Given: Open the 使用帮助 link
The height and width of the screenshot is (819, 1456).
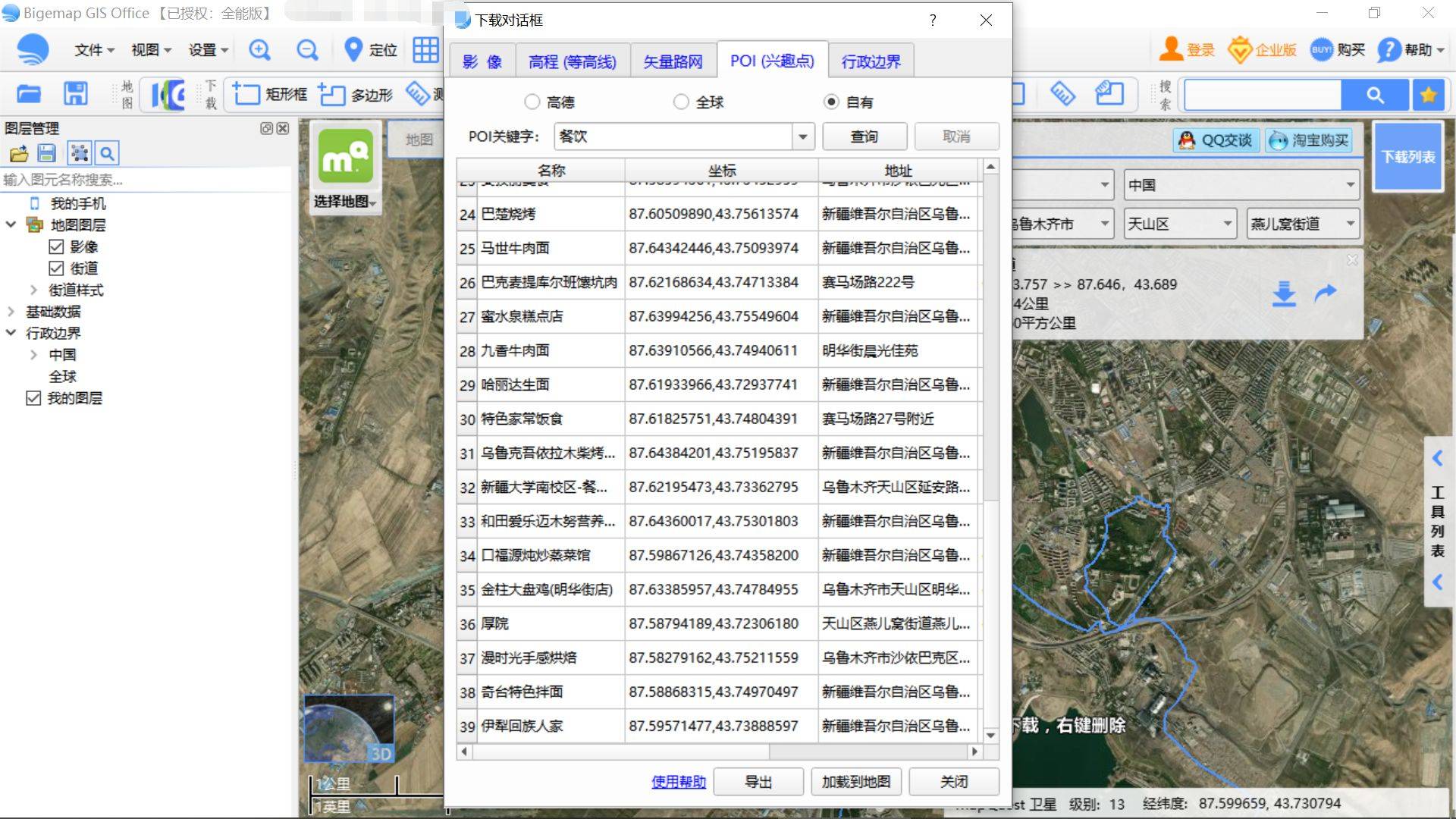Looking at the screenshot, I should tap(679, 782).
